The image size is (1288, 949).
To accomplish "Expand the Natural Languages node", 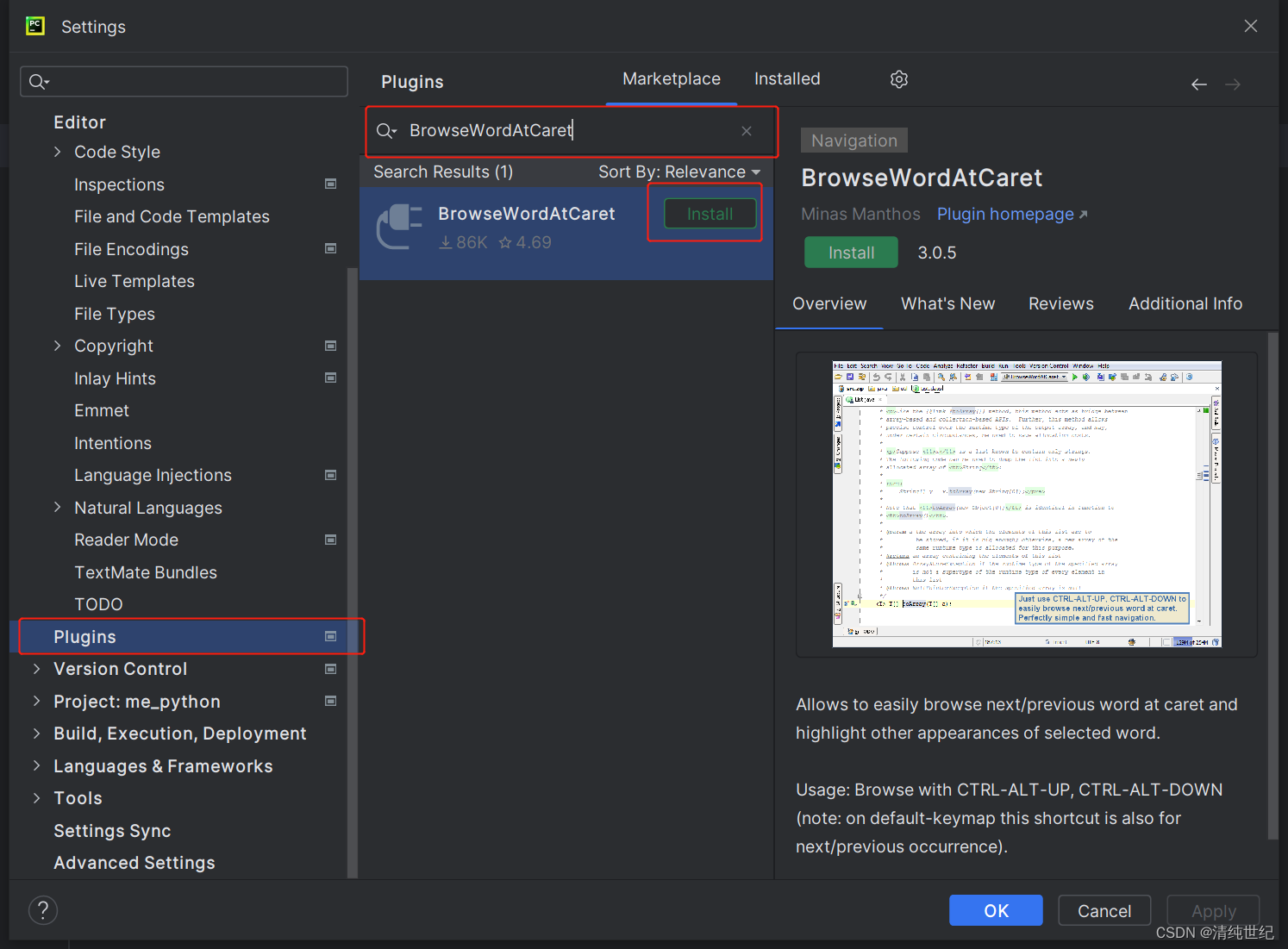I will [58, 508].
